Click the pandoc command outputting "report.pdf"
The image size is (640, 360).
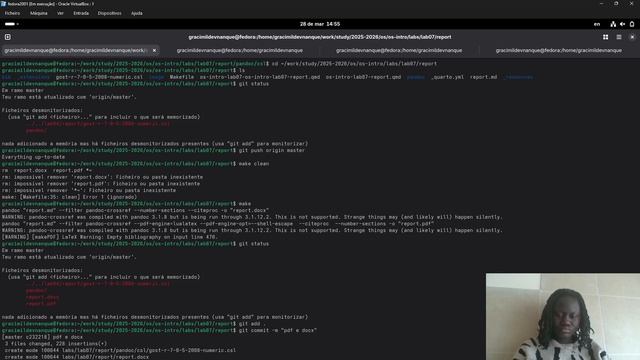click(218, 224)
